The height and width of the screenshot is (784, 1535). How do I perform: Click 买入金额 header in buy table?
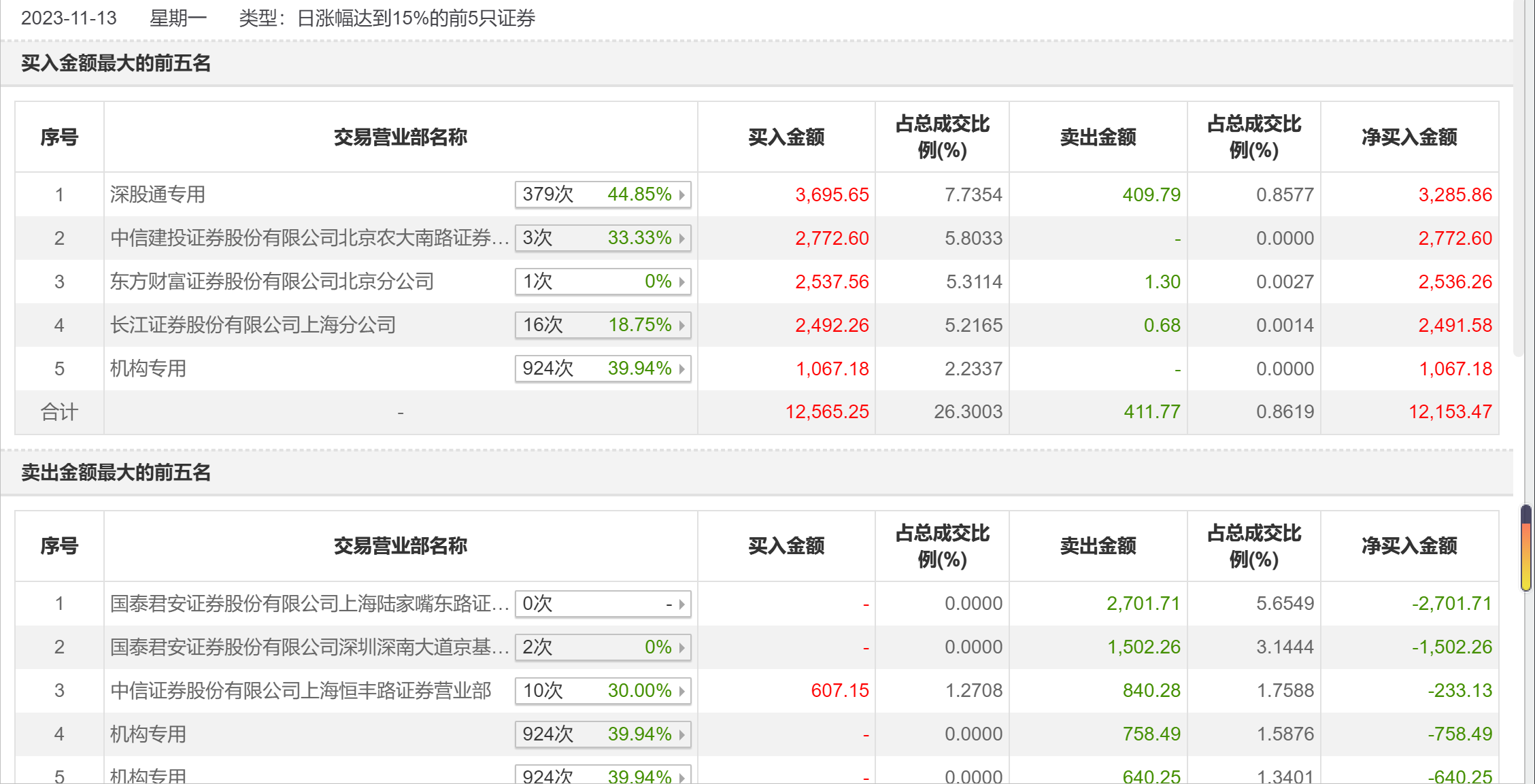point(786,137)
